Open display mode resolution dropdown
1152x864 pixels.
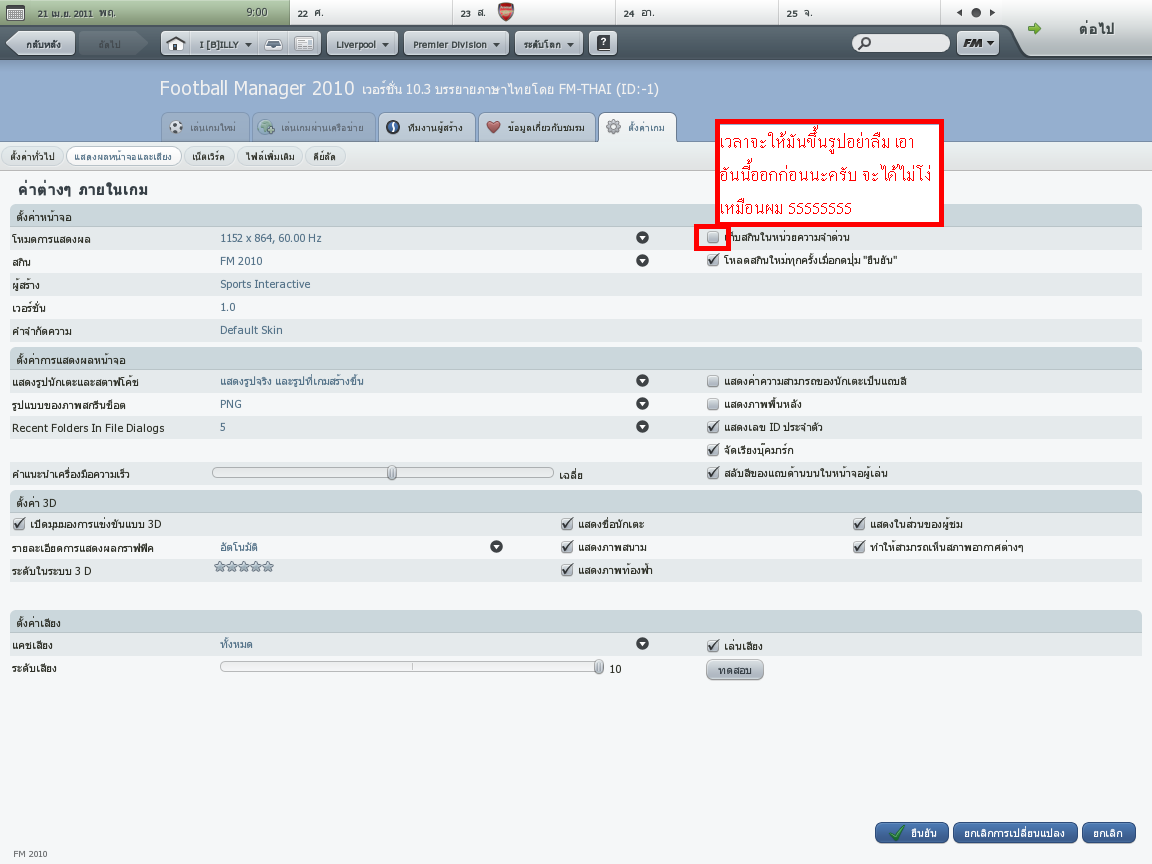(642, 237)
